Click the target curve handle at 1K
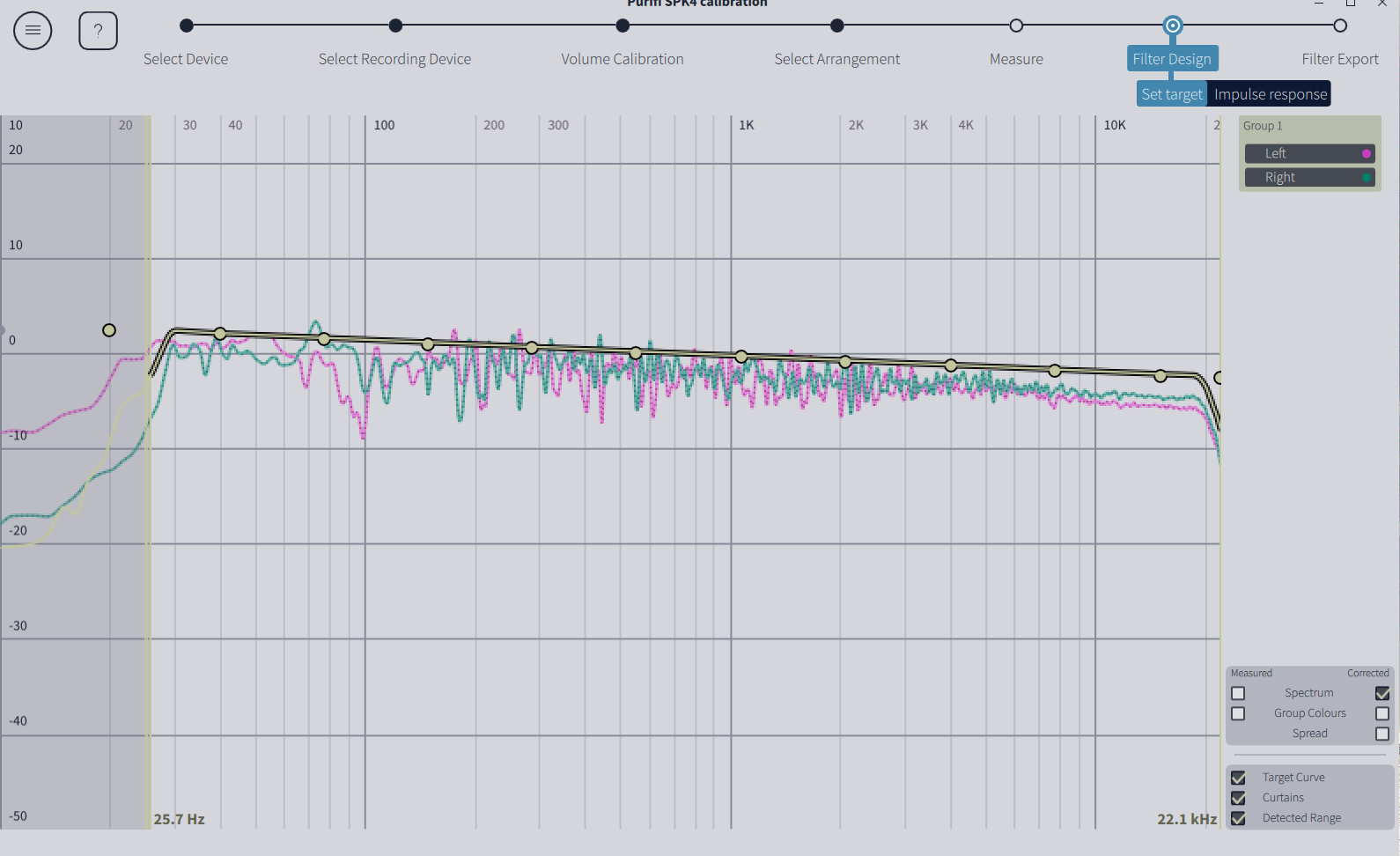Viewport: 1400px width, 856px height. pyautogui.click(x=741, y=357)
